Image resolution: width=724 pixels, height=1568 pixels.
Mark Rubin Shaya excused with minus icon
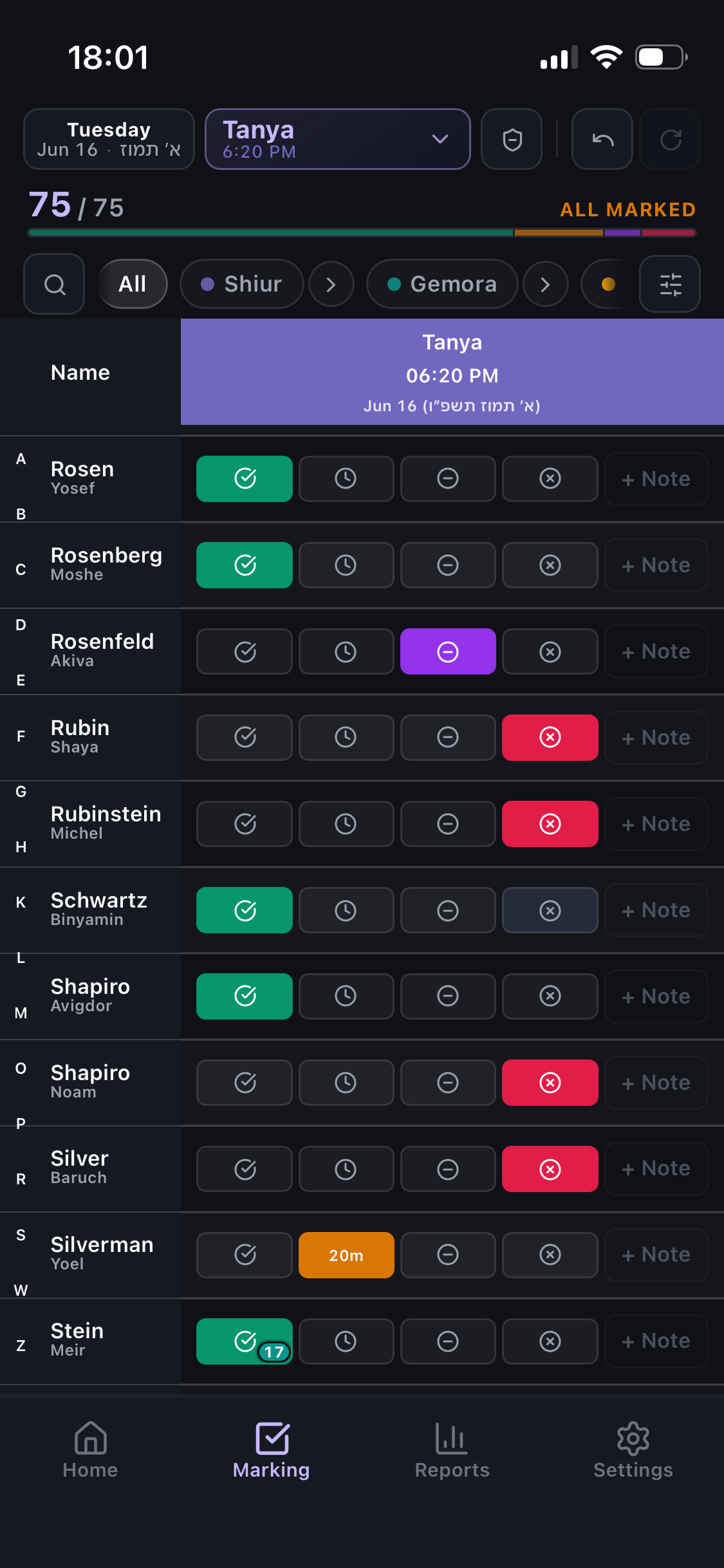pyautogui.click(x=448, y=737)
